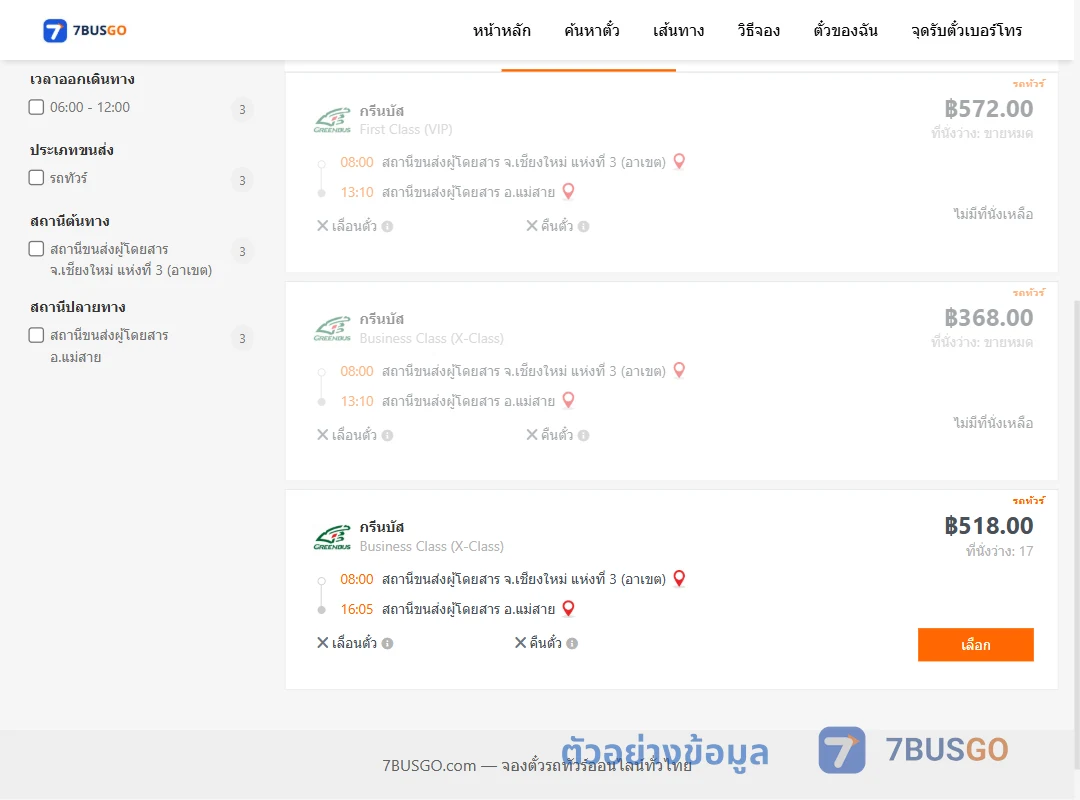Click the info icon next to คืนตั๋ว on the ฿368.00 trip
Screen dimensions: 1080x800
(583, 435)
